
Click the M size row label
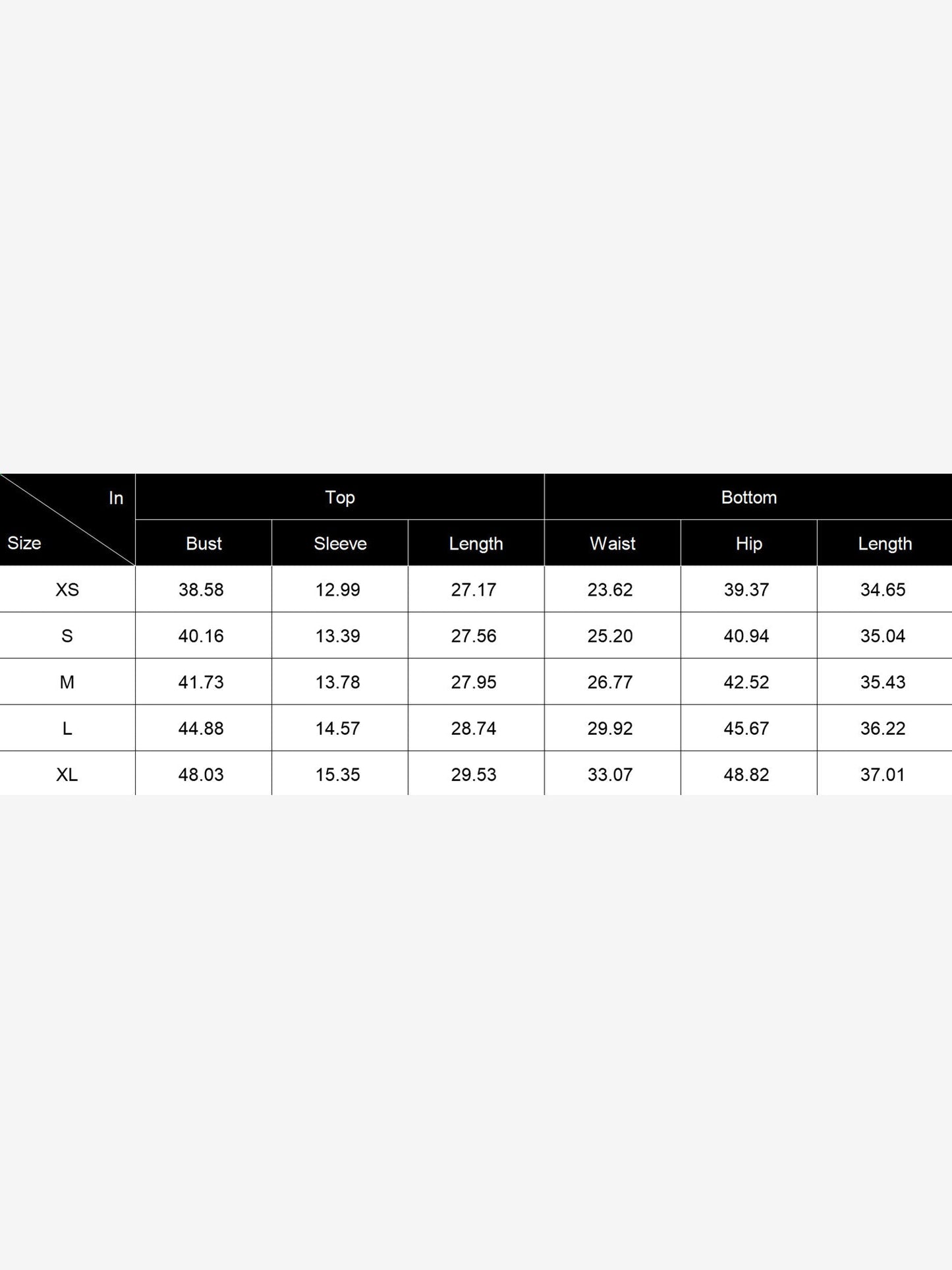tap(67, 681)
